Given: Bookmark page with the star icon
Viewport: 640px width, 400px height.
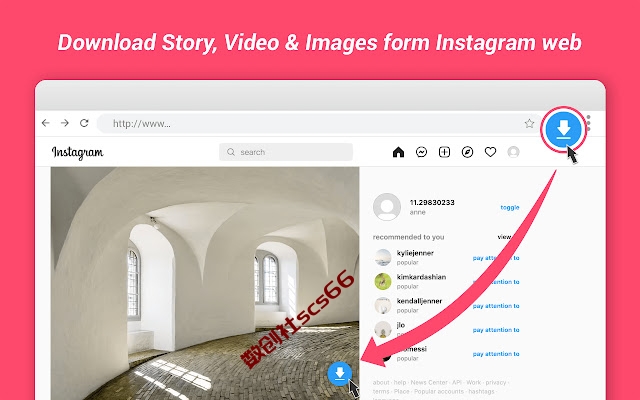Looking at the screenshot, I should click(529, 123).
